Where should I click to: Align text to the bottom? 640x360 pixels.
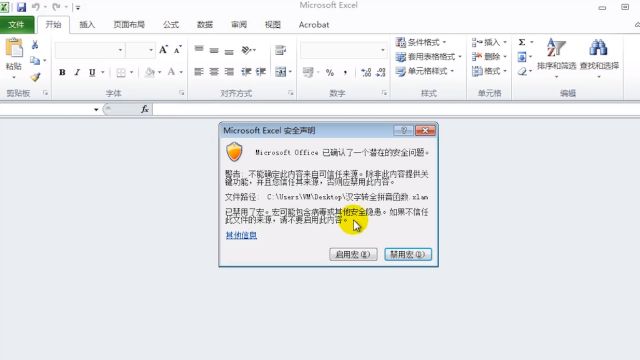click(x=229, y=51)
